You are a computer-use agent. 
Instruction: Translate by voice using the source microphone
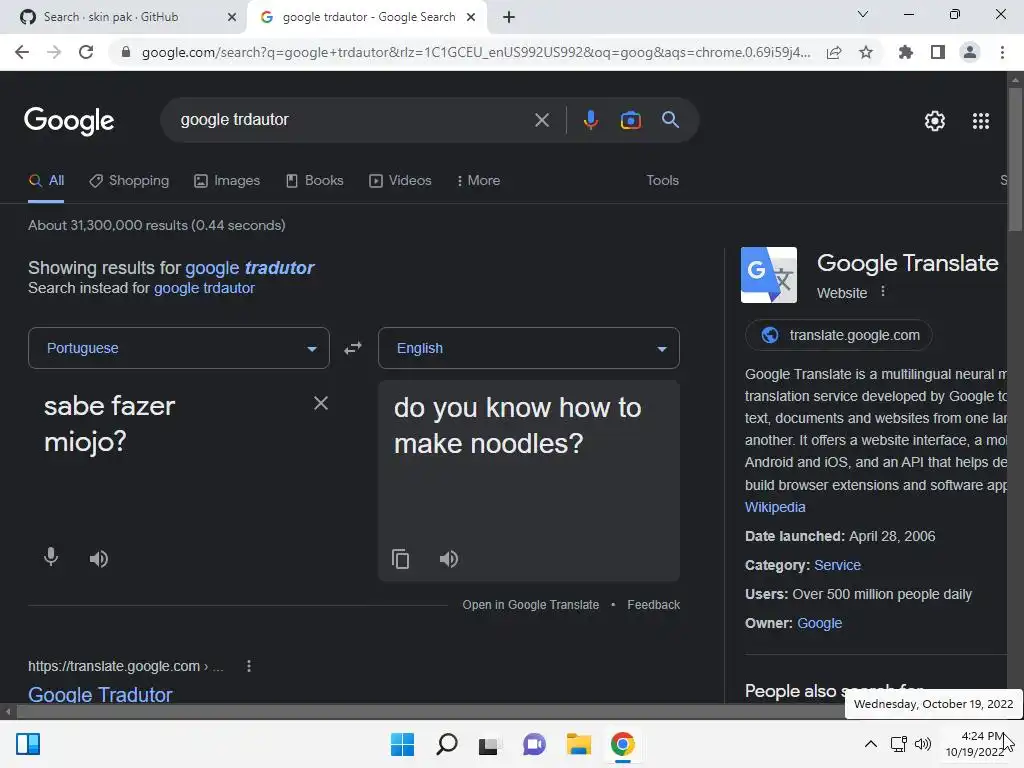[x=51, y=557]
